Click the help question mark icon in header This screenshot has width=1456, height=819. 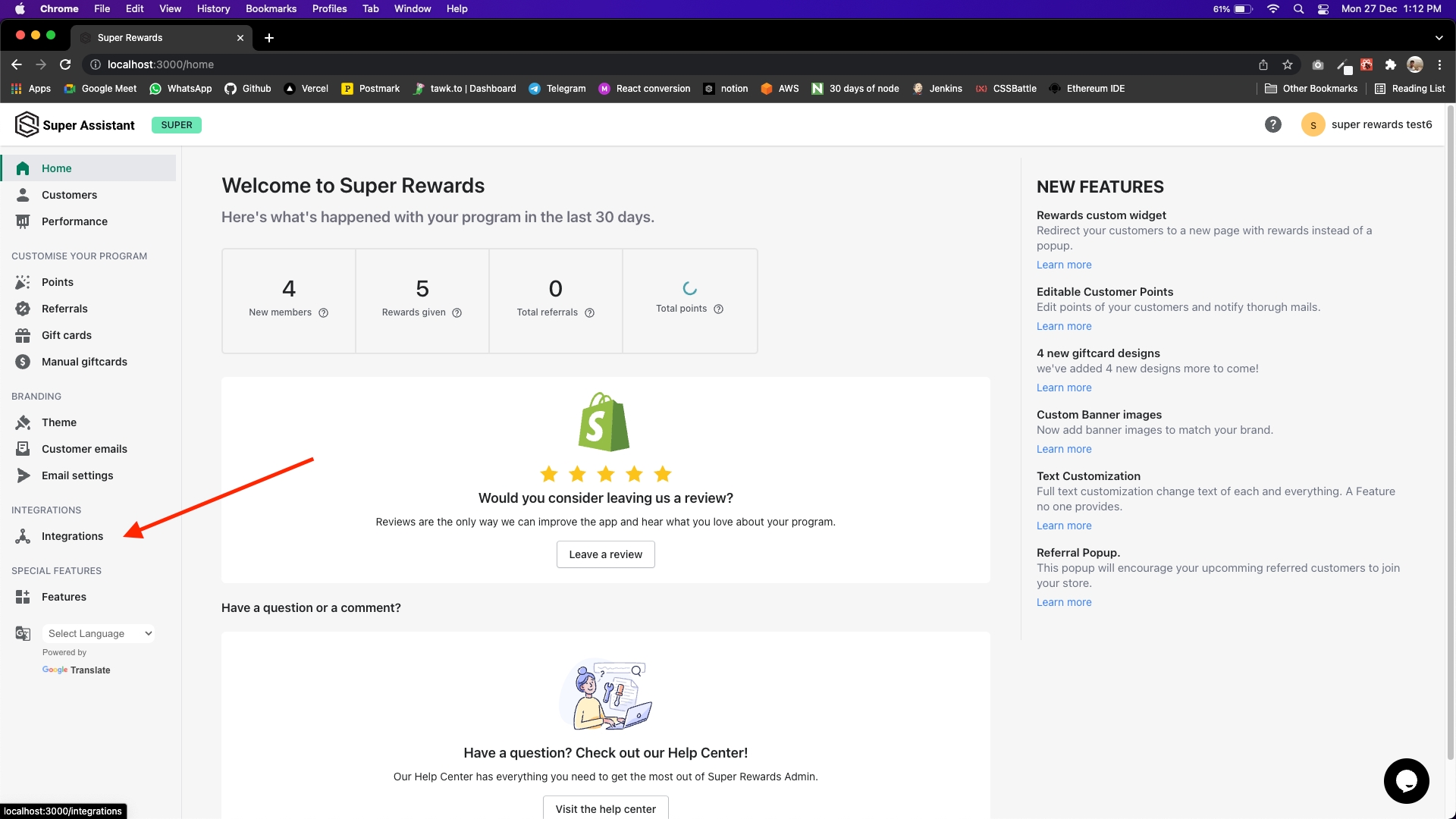(1272, 124)
